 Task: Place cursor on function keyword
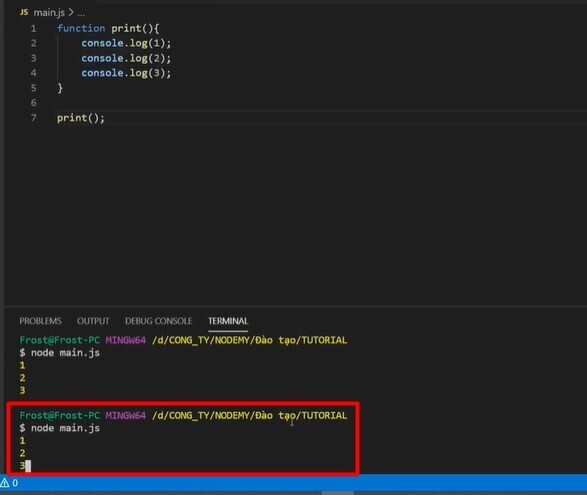click(x=81, y=28)
